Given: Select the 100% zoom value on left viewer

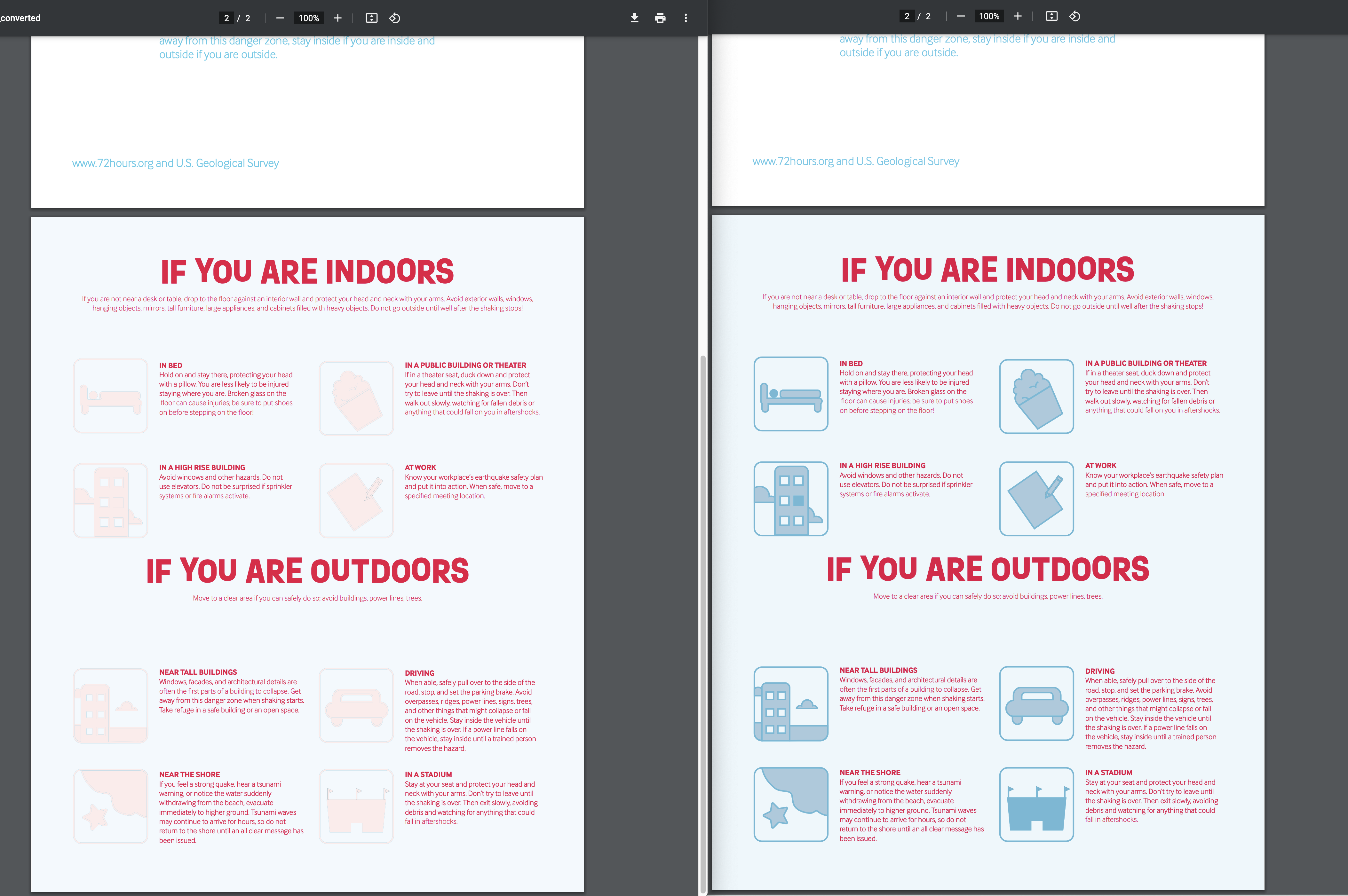Looking at the screenshot, I should click(x=309, y=18).
